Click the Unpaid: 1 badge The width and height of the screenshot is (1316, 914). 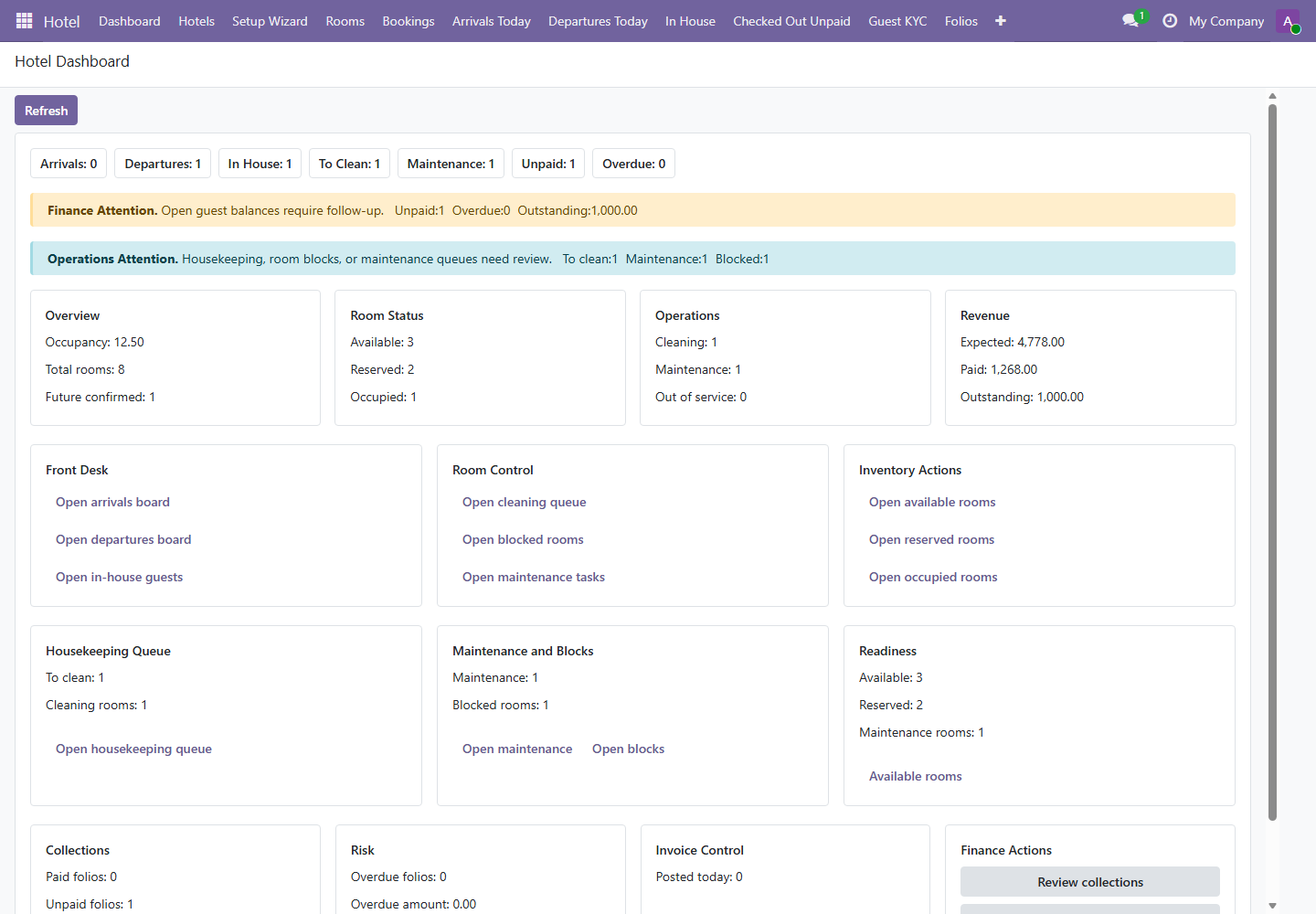[x=548, y=164]
